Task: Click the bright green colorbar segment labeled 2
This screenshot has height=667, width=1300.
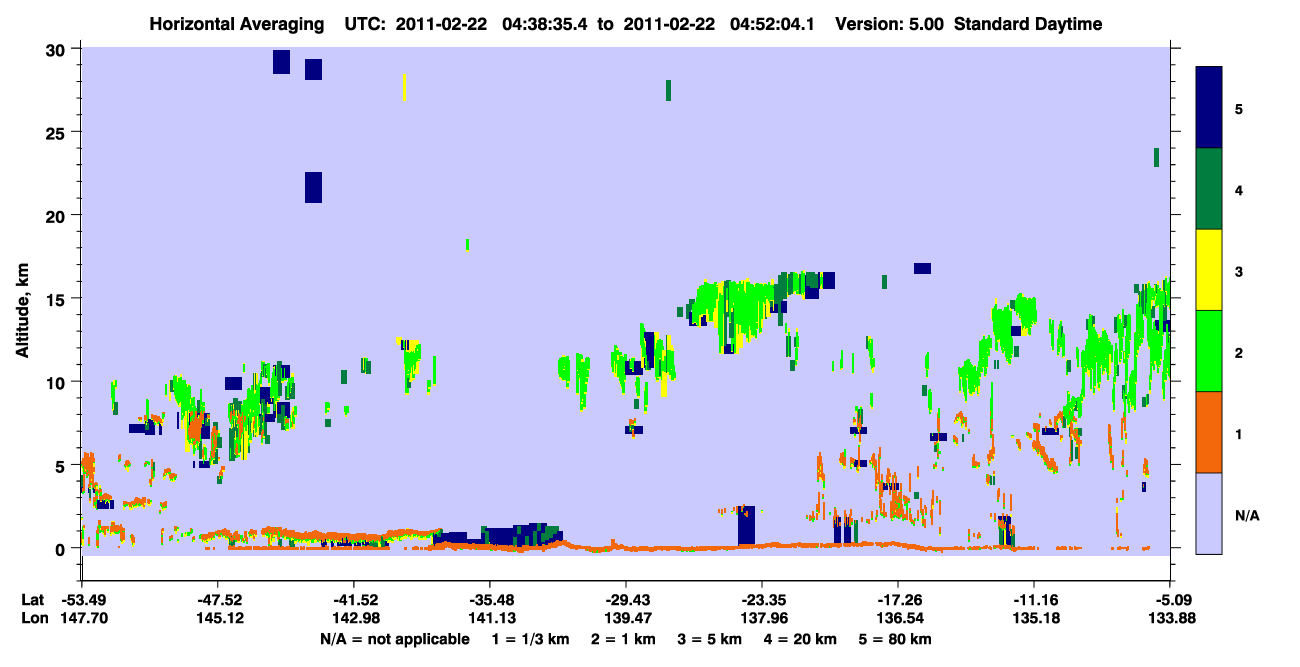Action: tap(1209, 351)
